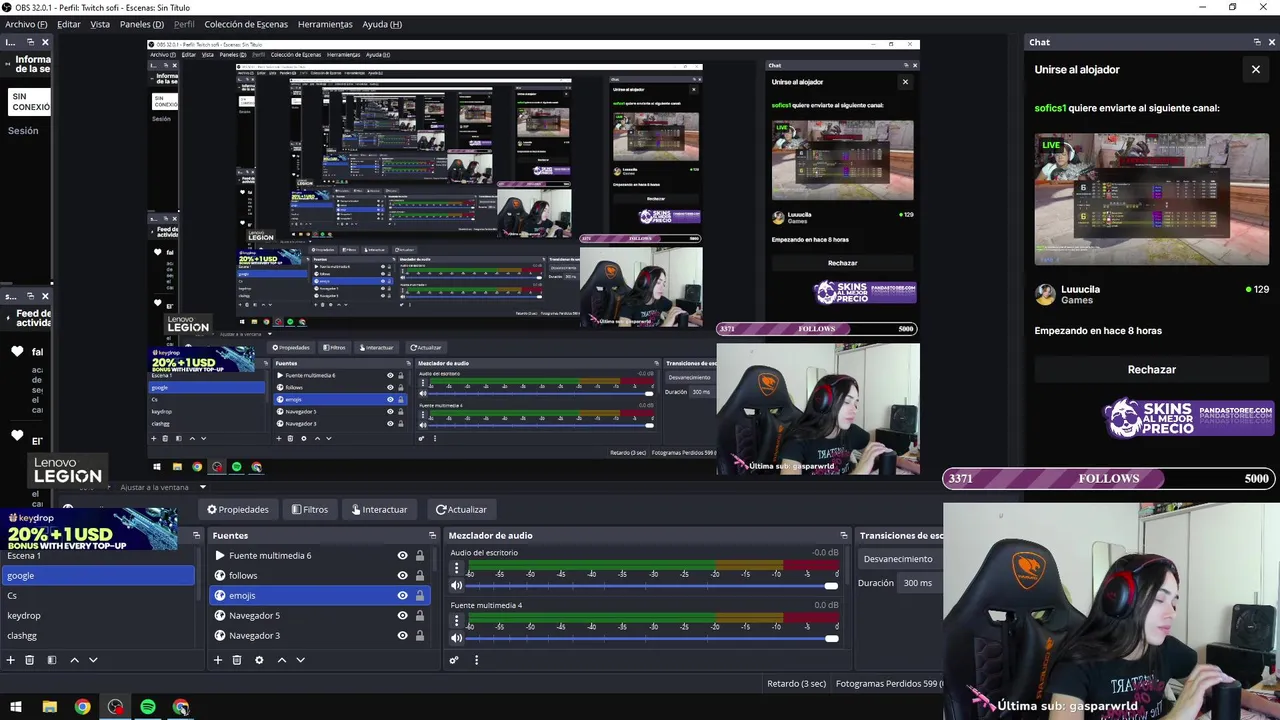Select the Cs scene
The image size is (1280, 720).
[98, 596]
